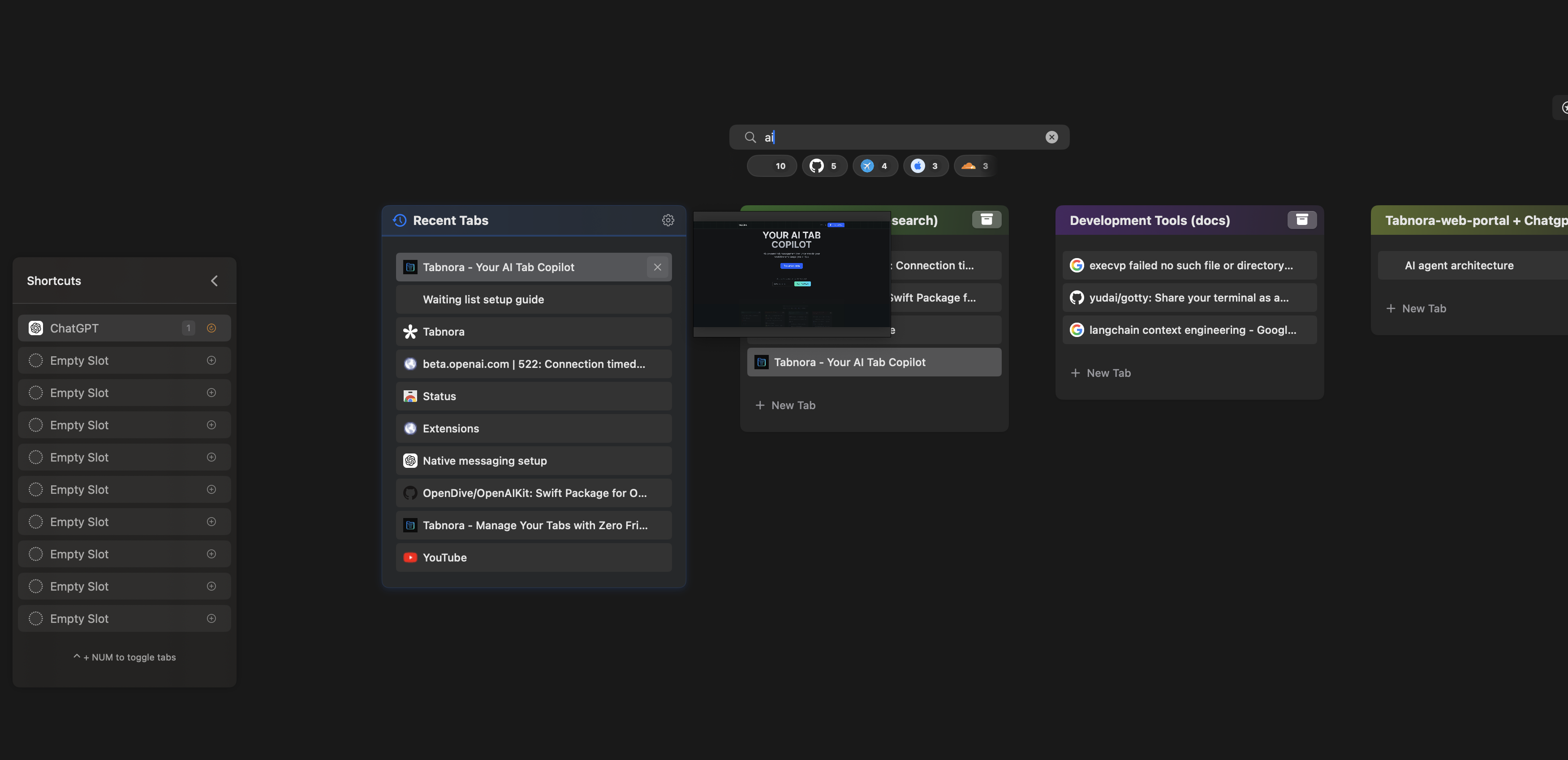
Task: Click the Google favicon beside langchain context engineering
Action: [x=1077, y=330]
